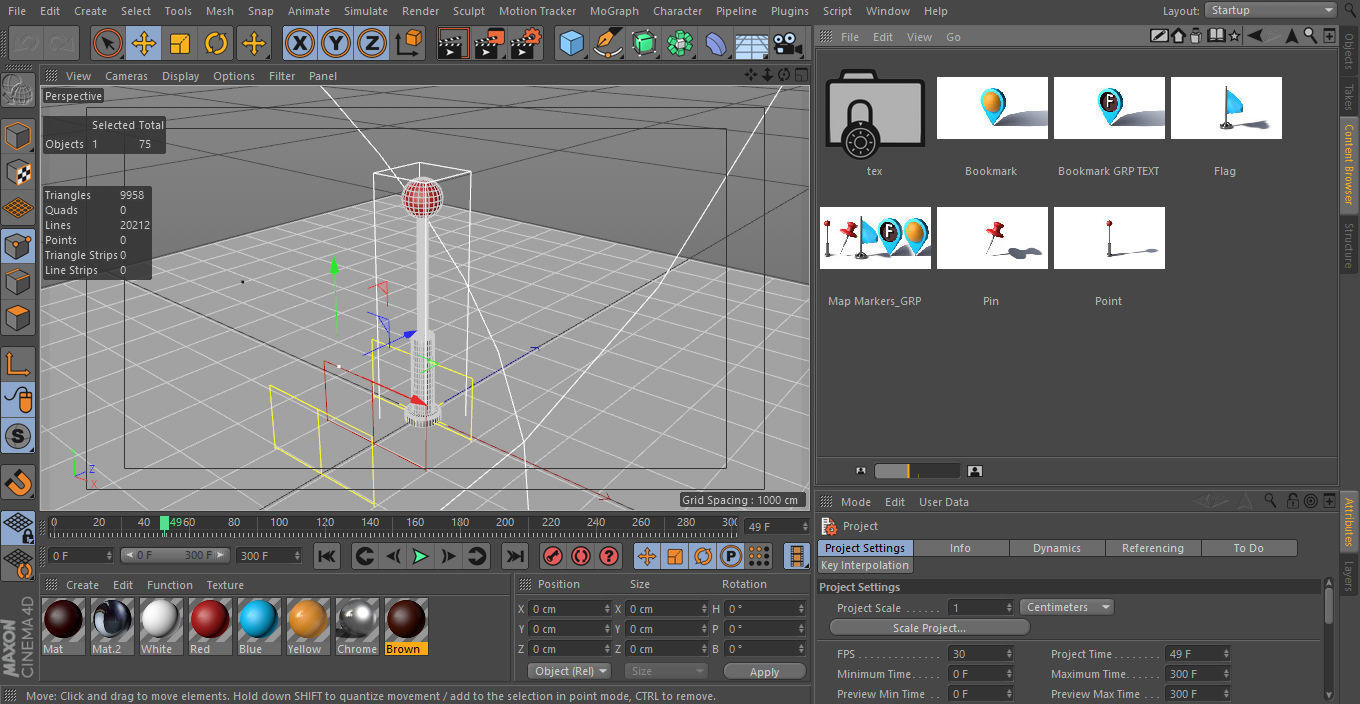Open Edit Render Settings icon
The width and height of the screenshot is (1360, 704).
click(x=526, y=43)
